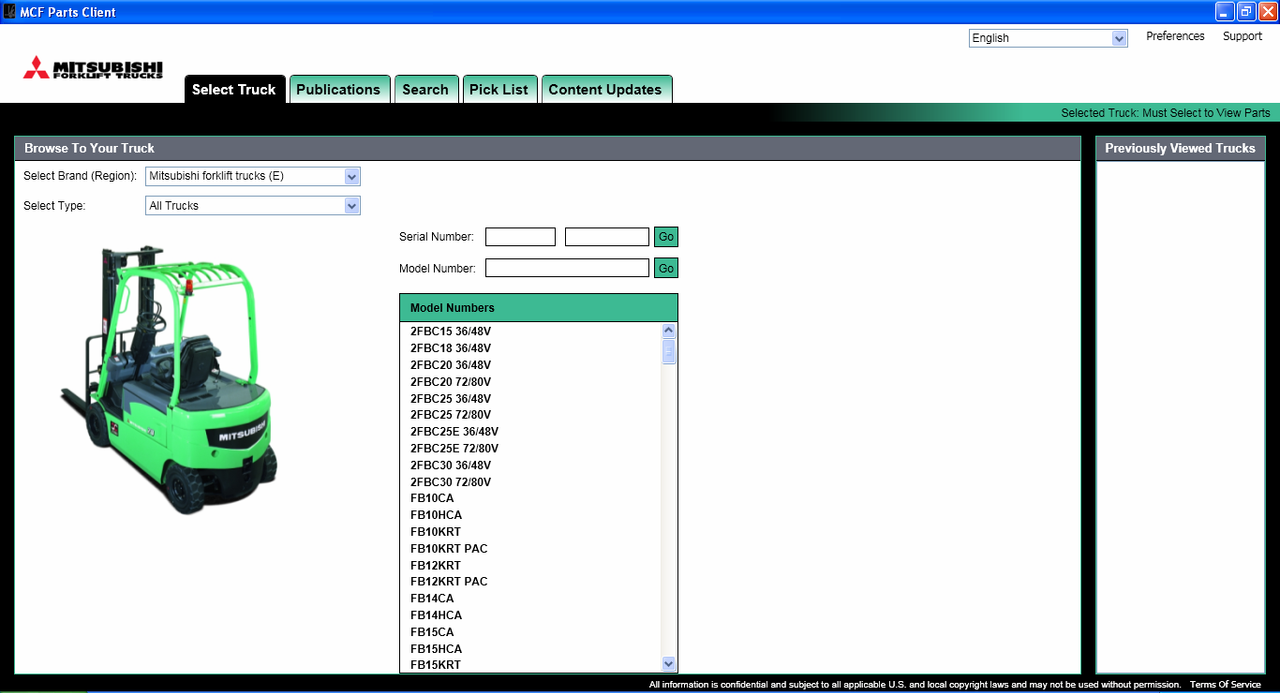
Task: Click the model list scroll up arrow
Action: coord(669,330)
